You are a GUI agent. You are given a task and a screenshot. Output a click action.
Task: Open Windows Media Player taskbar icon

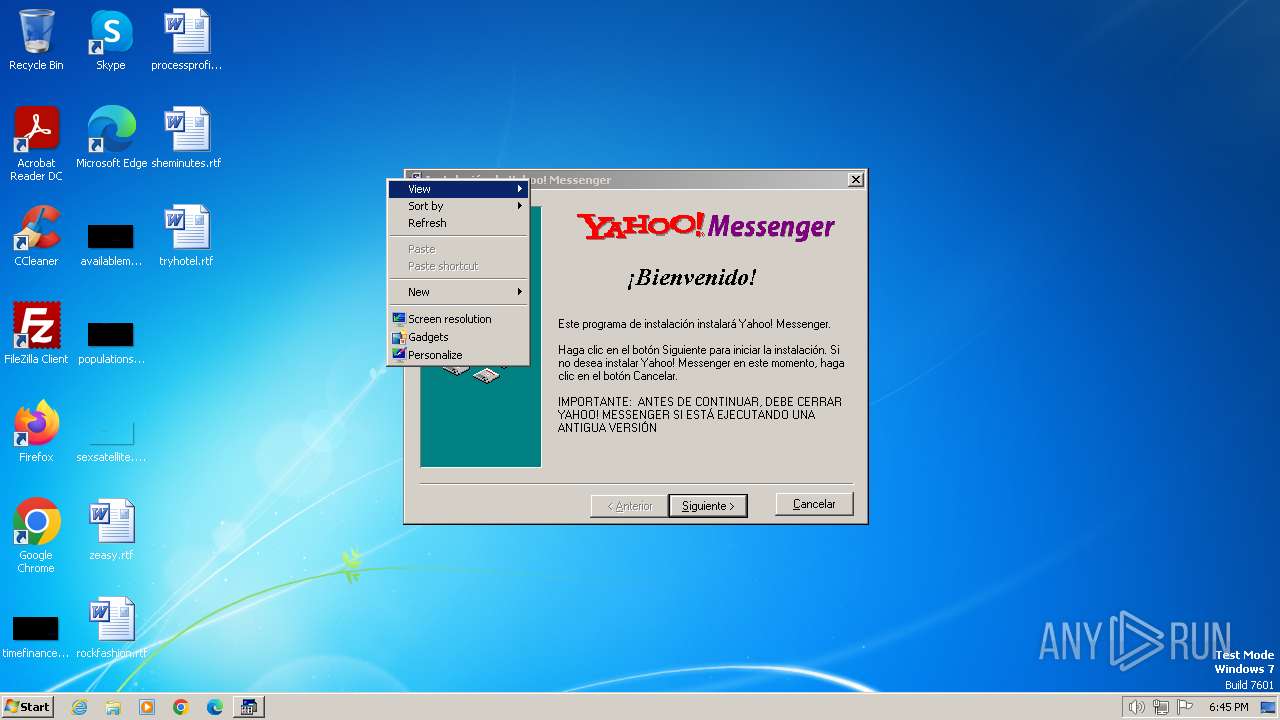tap(147, 707)
